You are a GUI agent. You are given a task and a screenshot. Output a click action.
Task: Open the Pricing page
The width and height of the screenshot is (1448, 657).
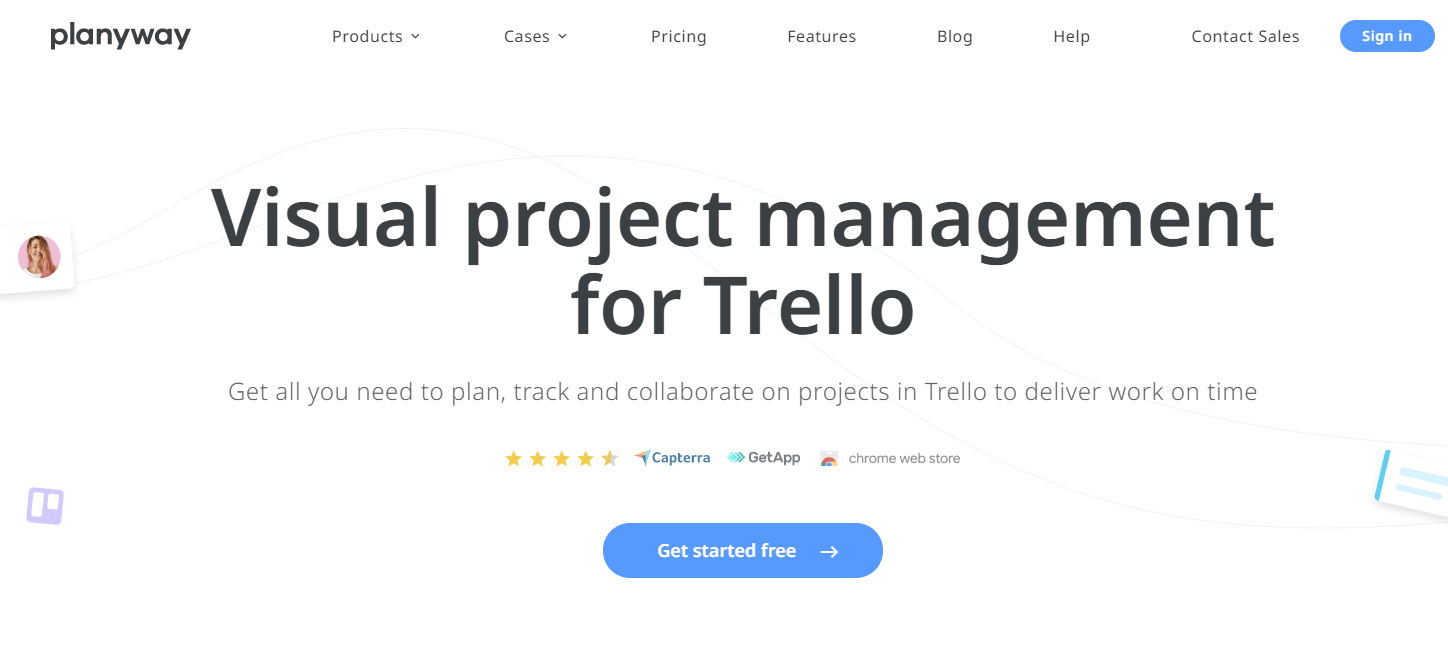pyautogui.click(x=678, y=37)
